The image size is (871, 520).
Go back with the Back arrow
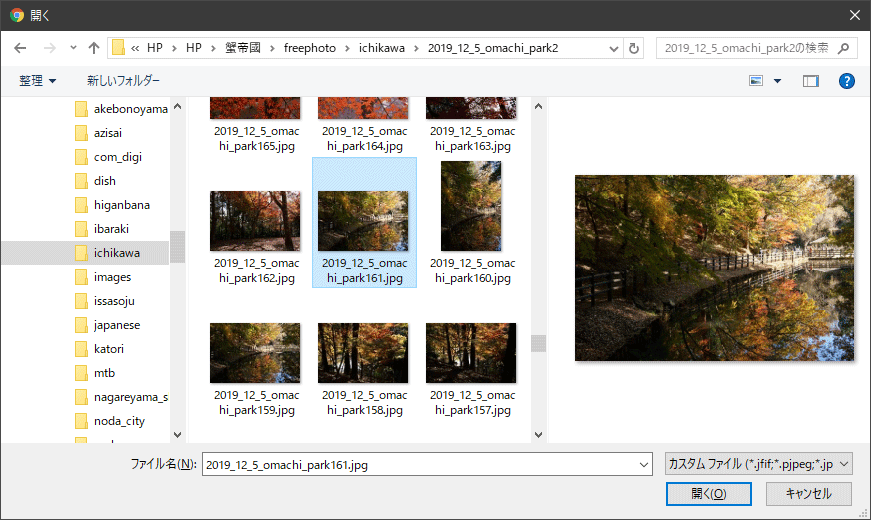[20, 48]
